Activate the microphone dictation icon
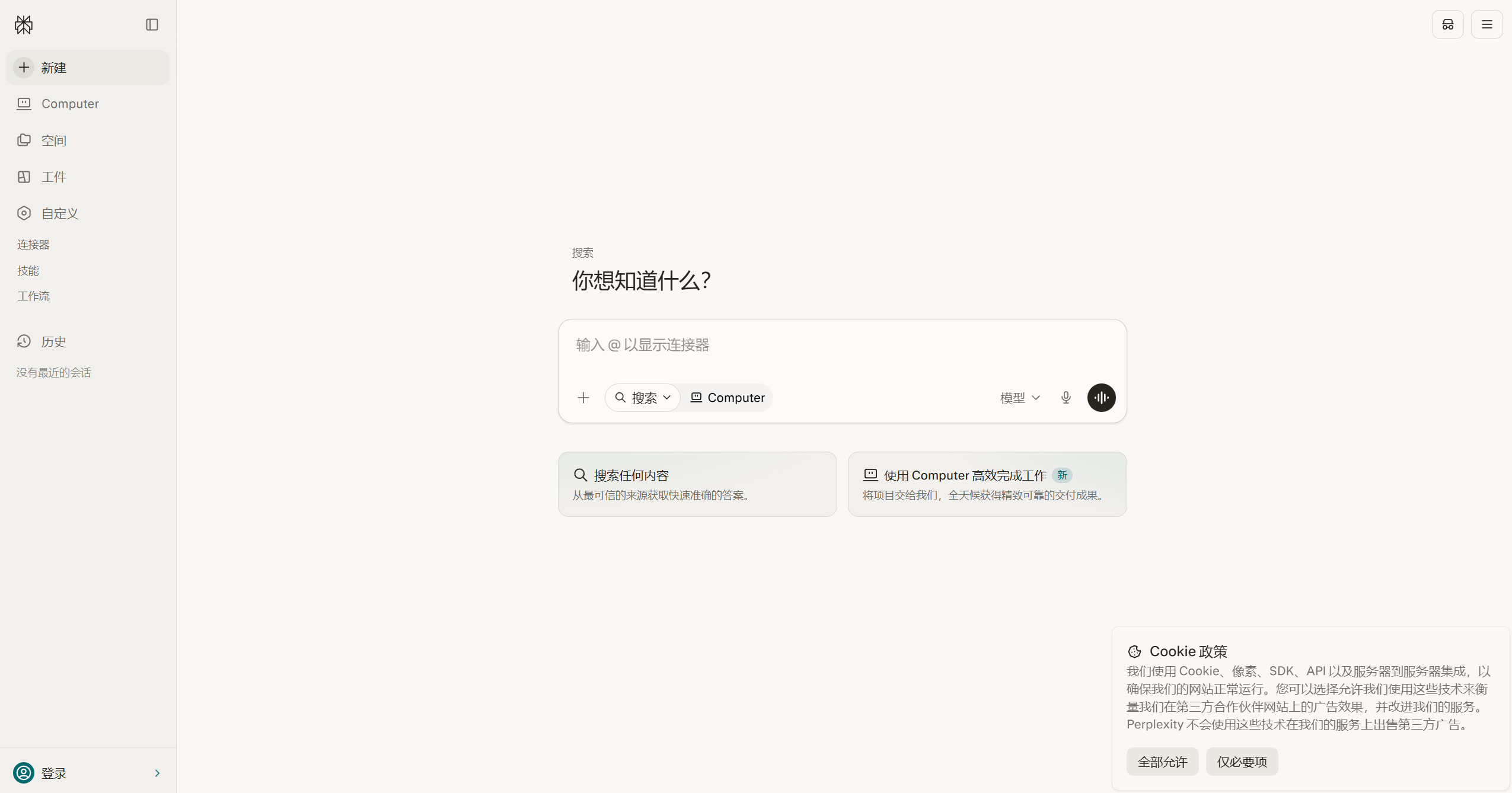1512x793 pixels. (1066, 398)
